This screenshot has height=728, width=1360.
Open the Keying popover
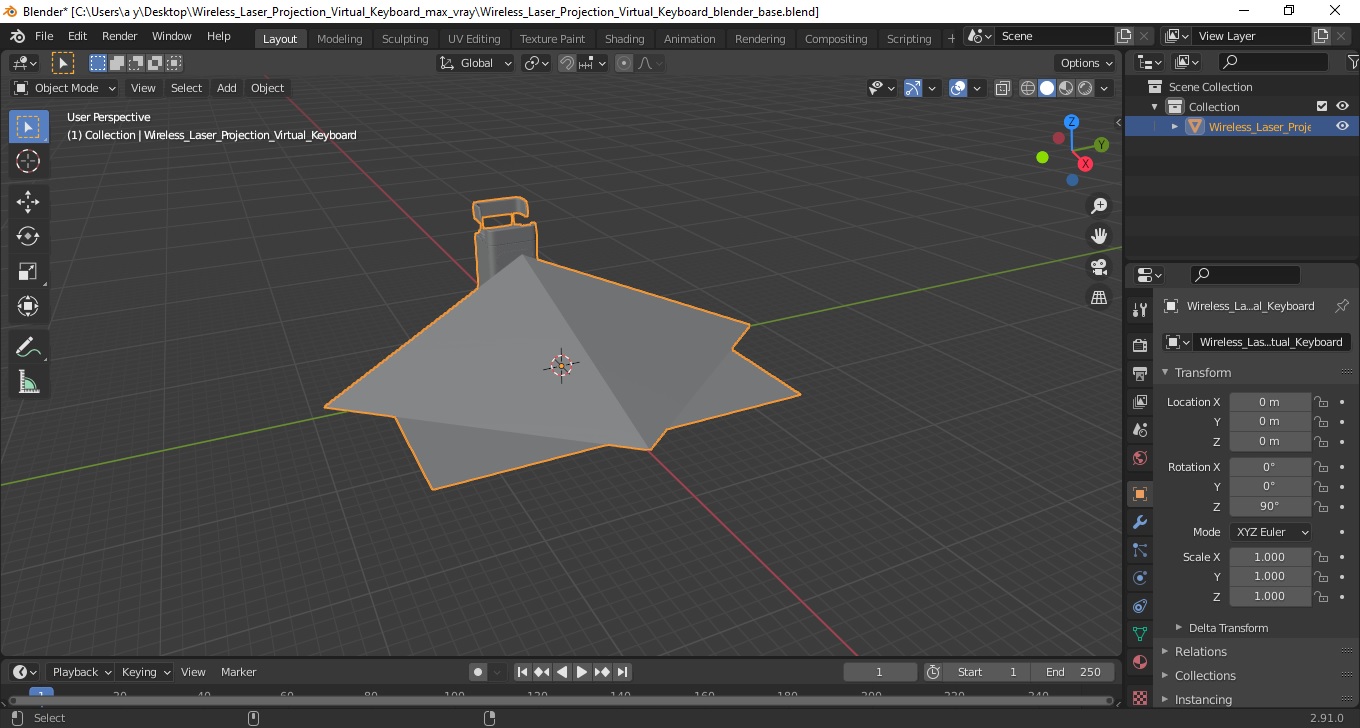(145, 672)
